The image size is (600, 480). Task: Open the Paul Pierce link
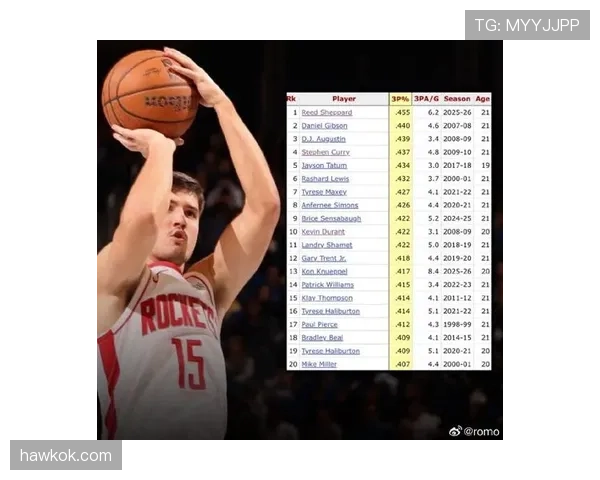point(319,325)
